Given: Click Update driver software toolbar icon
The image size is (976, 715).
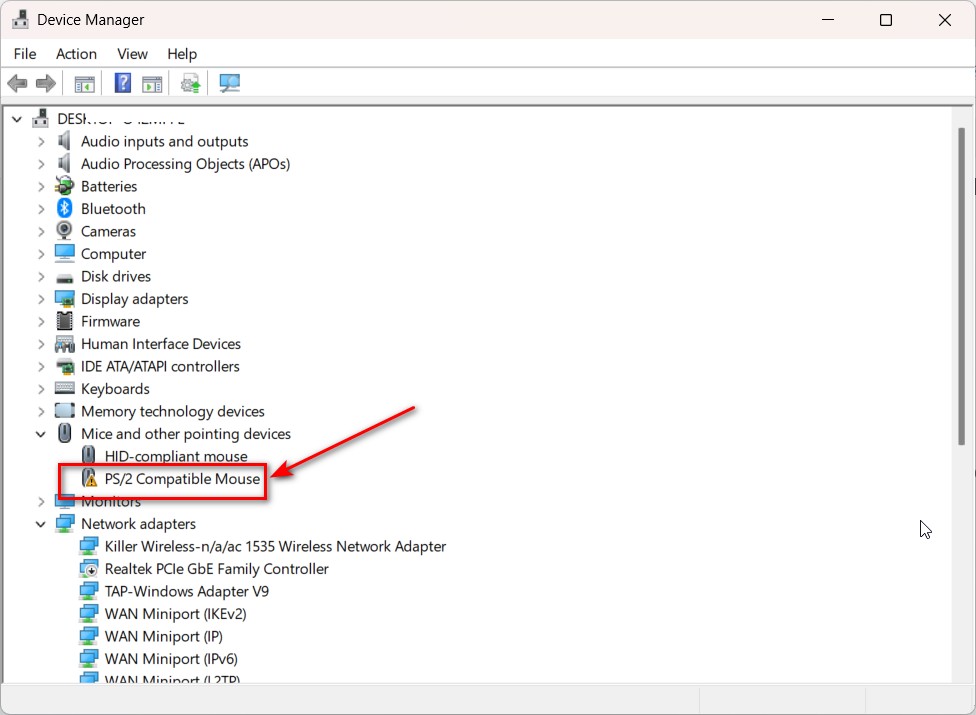Looking at the screenshot, I should 190,83.
